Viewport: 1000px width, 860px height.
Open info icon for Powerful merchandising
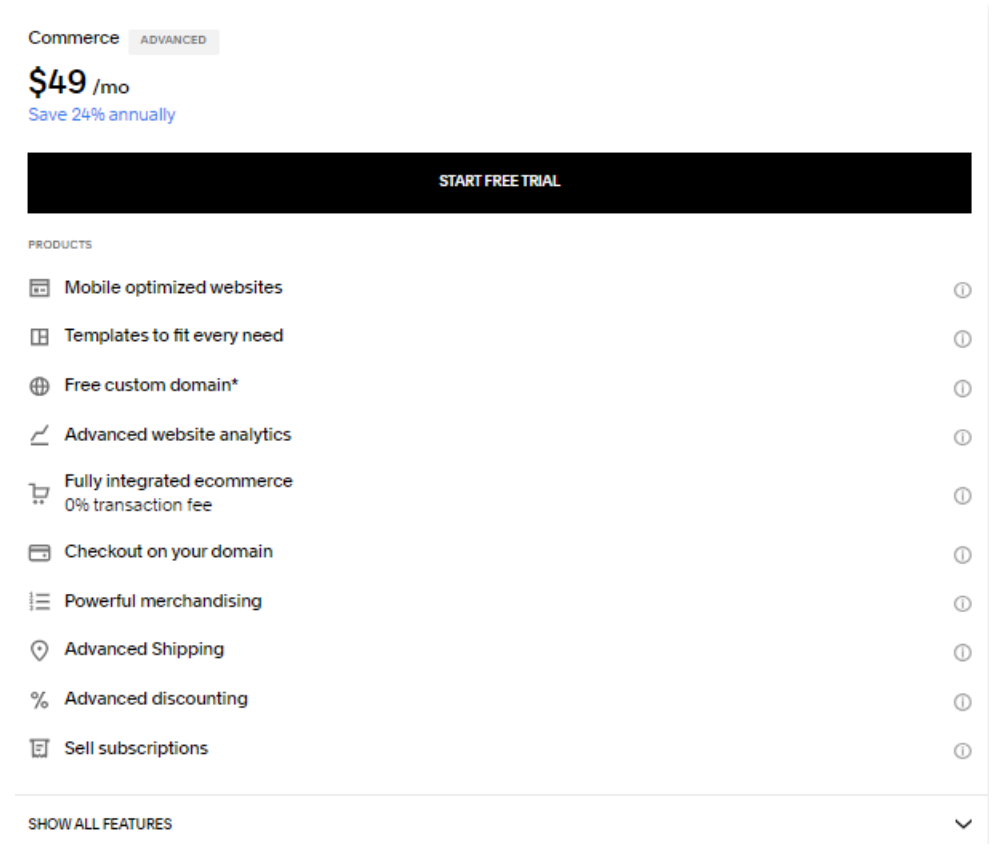pos(962,604)
